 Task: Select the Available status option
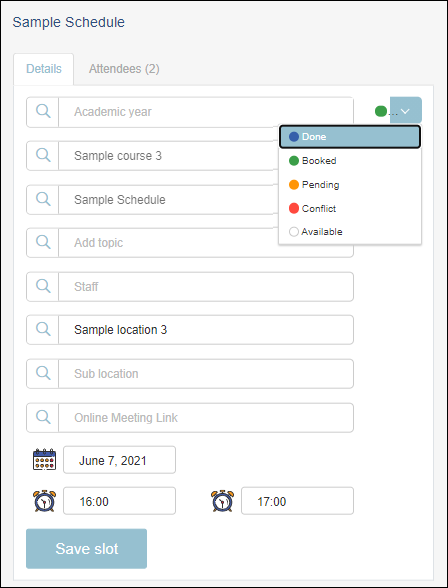[x=350, y=232]
